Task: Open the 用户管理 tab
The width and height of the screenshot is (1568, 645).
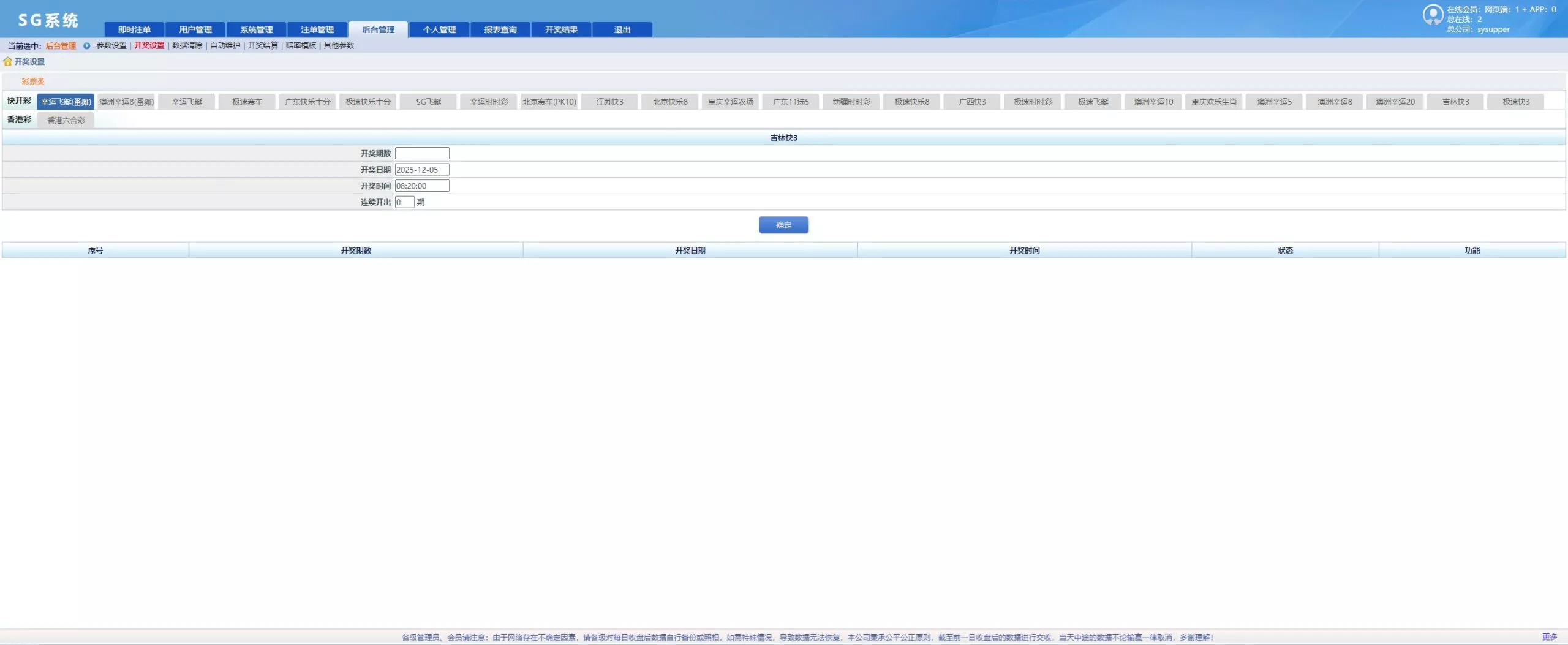Action: [x=195, y=30]
